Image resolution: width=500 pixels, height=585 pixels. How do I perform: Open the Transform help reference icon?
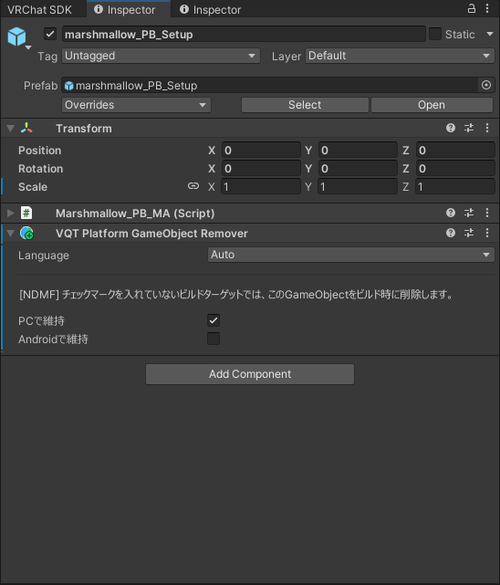pyautogui.click(x=450, y=128)
